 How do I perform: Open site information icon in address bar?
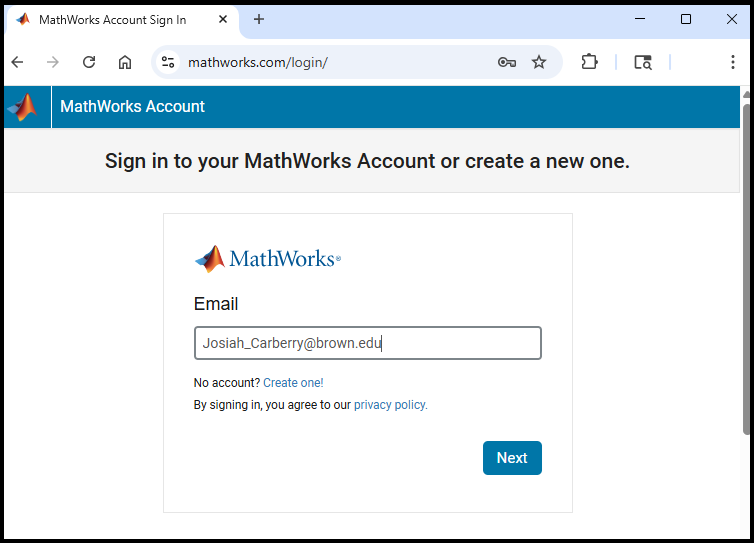(x=168, y=62)
